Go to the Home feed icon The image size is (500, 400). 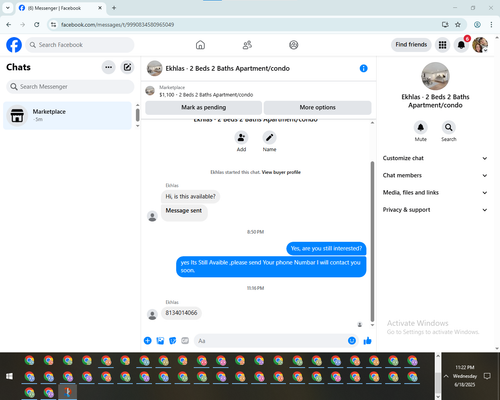[x=200, y=45]
